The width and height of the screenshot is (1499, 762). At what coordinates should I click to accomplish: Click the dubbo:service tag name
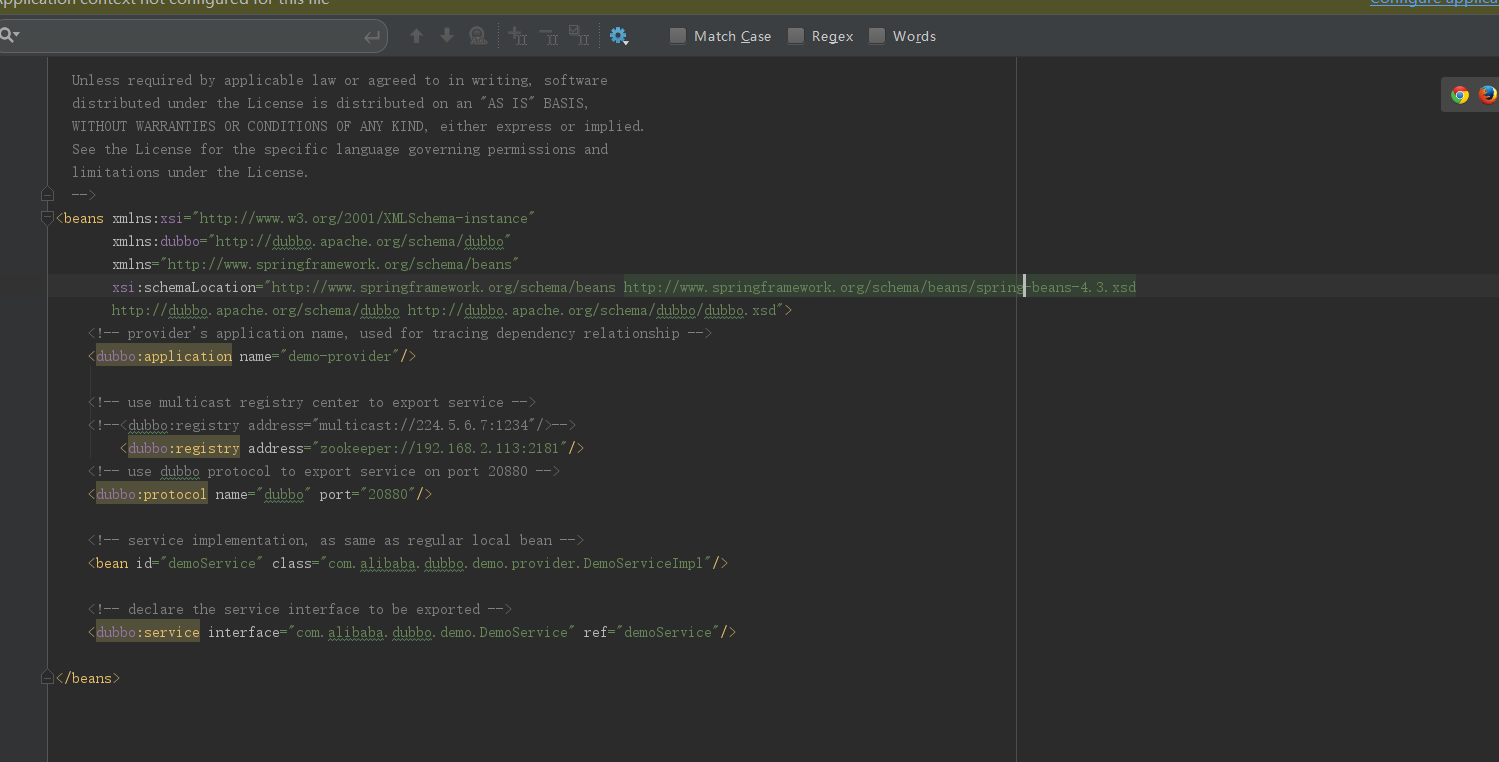(x=148, y=632)
